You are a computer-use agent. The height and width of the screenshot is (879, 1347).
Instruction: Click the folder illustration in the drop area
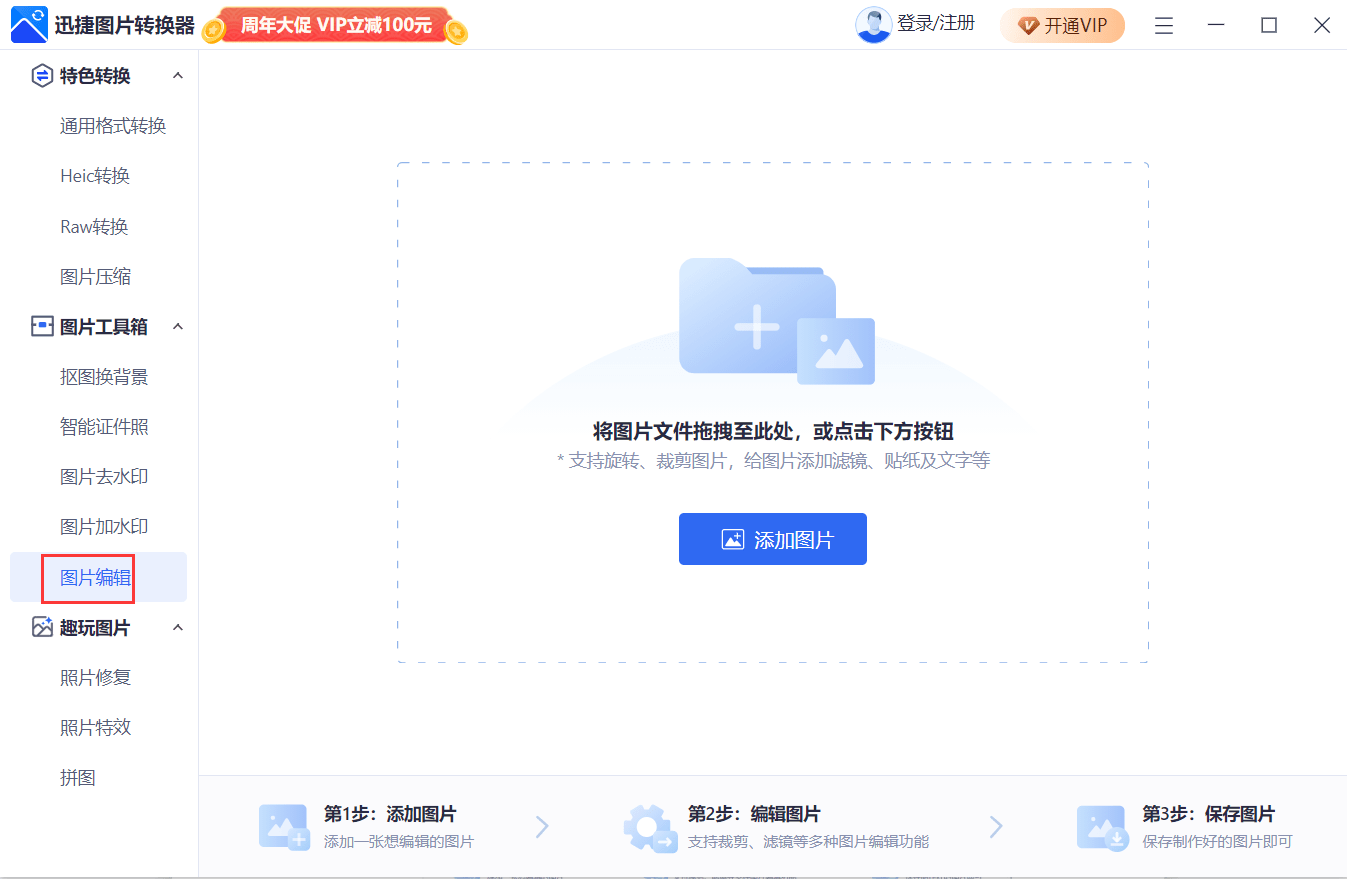click(x=777, y=321)
